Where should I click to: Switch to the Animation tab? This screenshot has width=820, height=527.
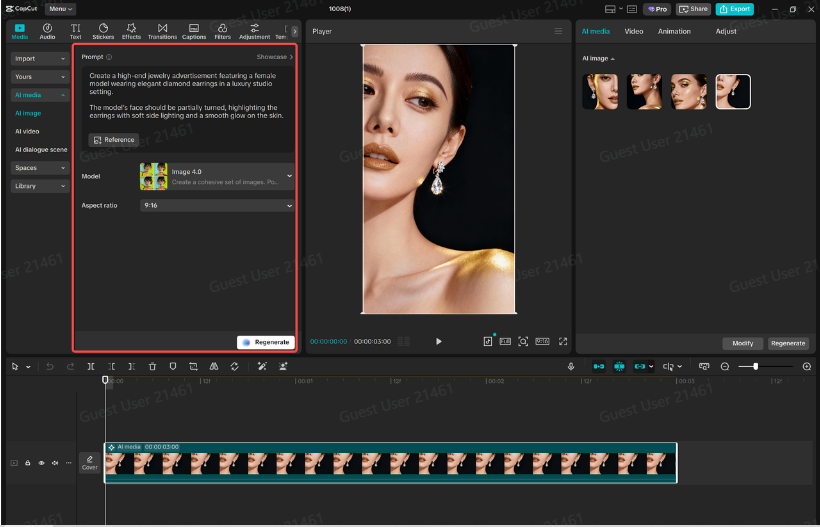tap(674, 31)
